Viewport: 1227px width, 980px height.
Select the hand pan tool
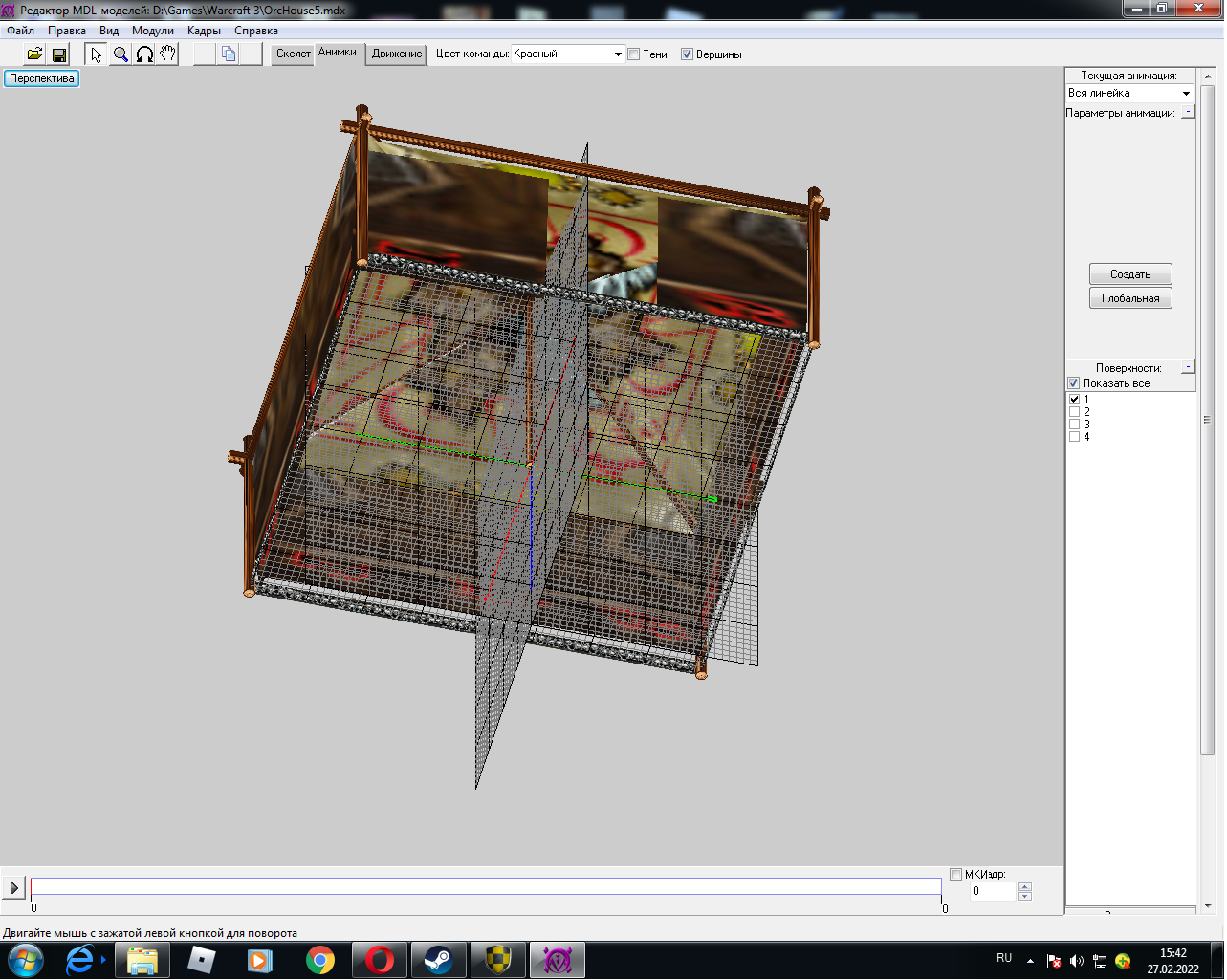168,54
